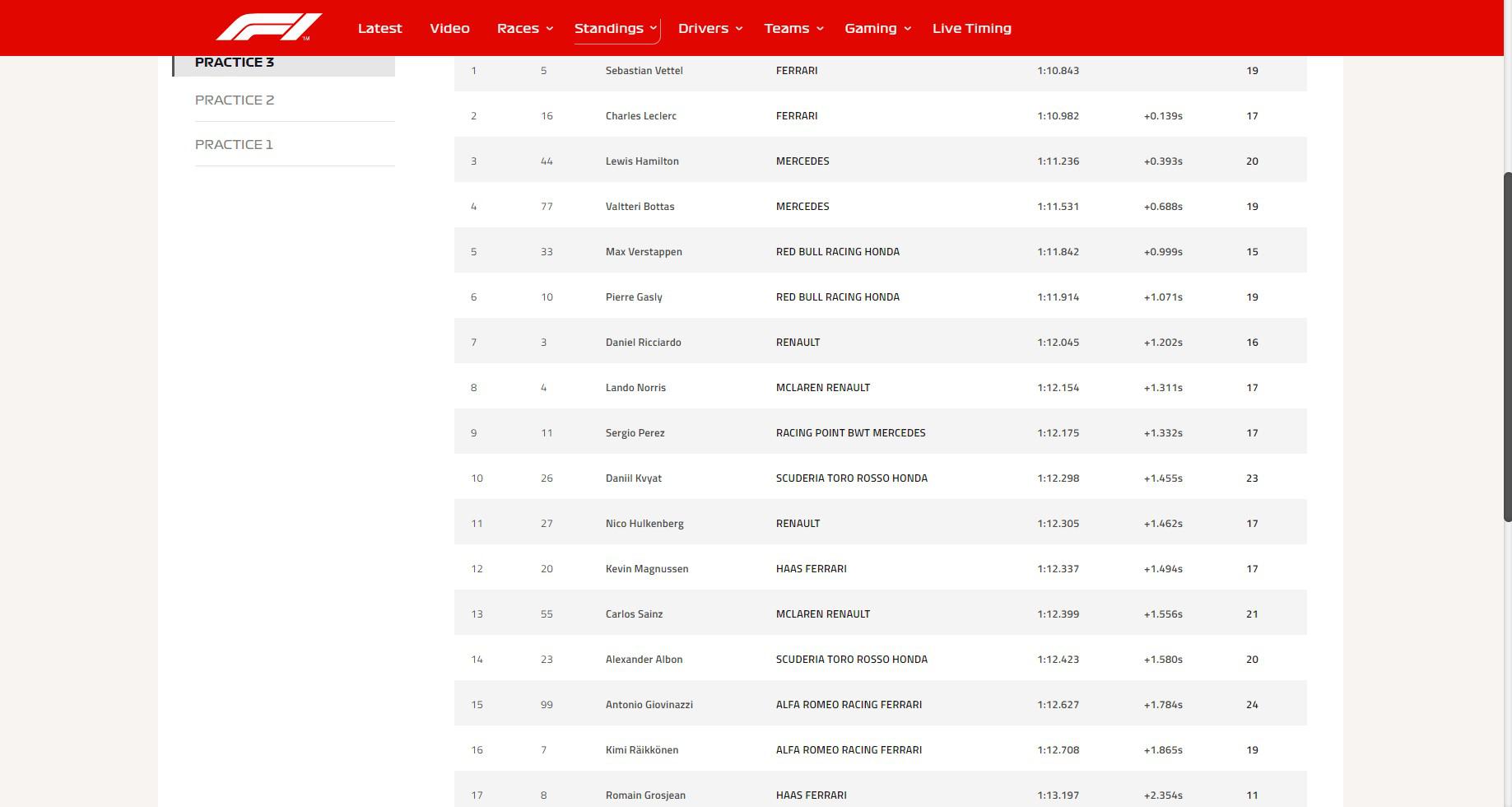Open Charles Leclerc driver link
This screenshot has height=807, width=1512.
coord(640,116)
